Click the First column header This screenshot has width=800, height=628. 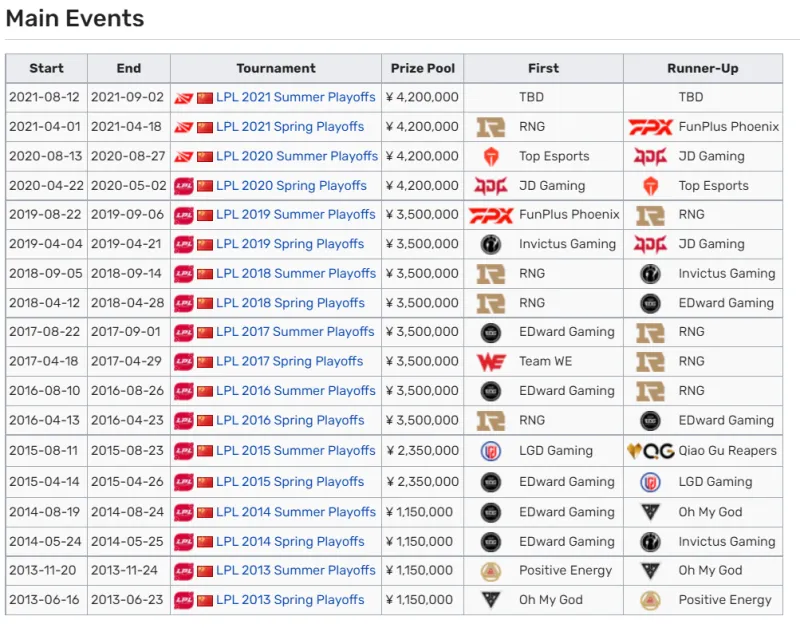(543, 68)
